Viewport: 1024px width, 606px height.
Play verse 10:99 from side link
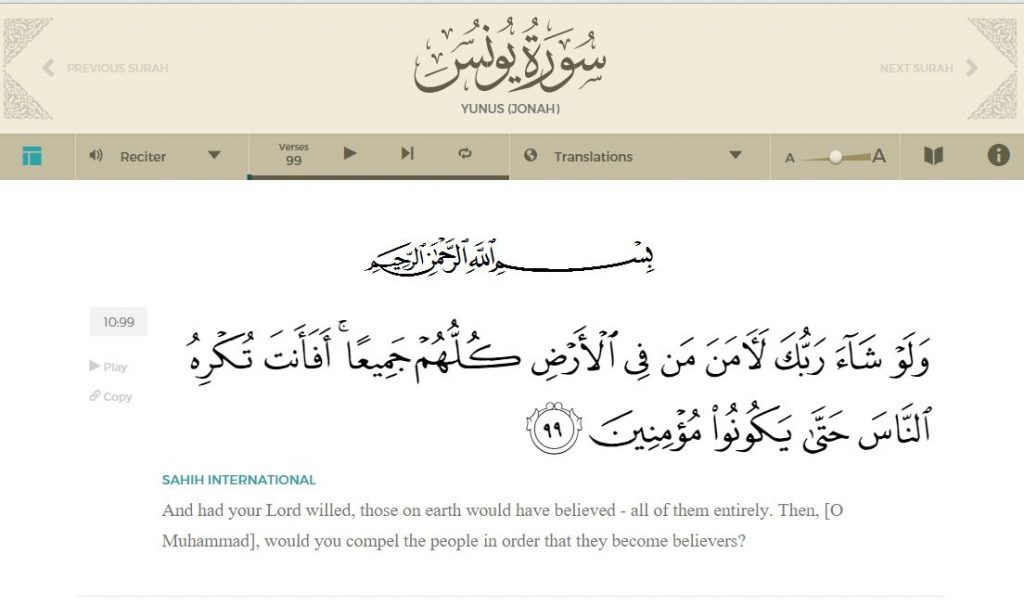pyautogui.click(x=108, y=367)
